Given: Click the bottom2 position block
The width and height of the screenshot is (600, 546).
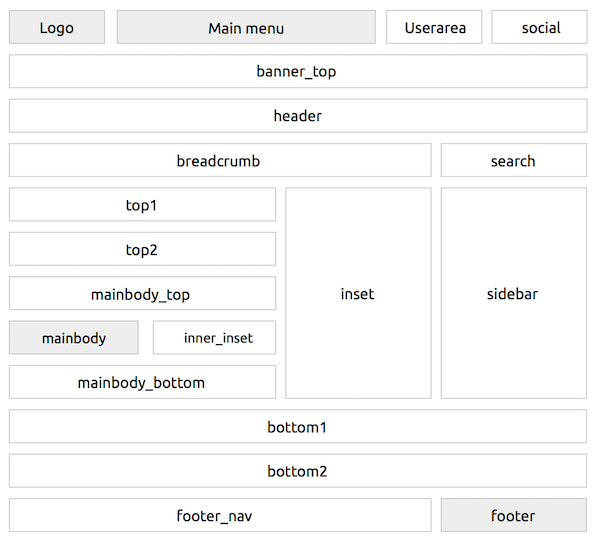Looking at the screenshot, I should coord(298,471).
